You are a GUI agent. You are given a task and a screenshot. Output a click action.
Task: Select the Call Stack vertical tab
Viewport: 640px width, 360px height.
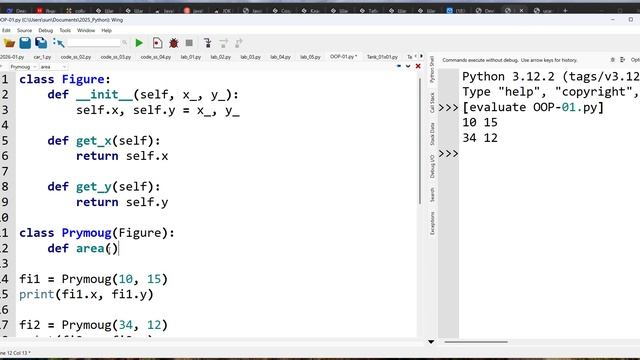(x=432, y=103)
